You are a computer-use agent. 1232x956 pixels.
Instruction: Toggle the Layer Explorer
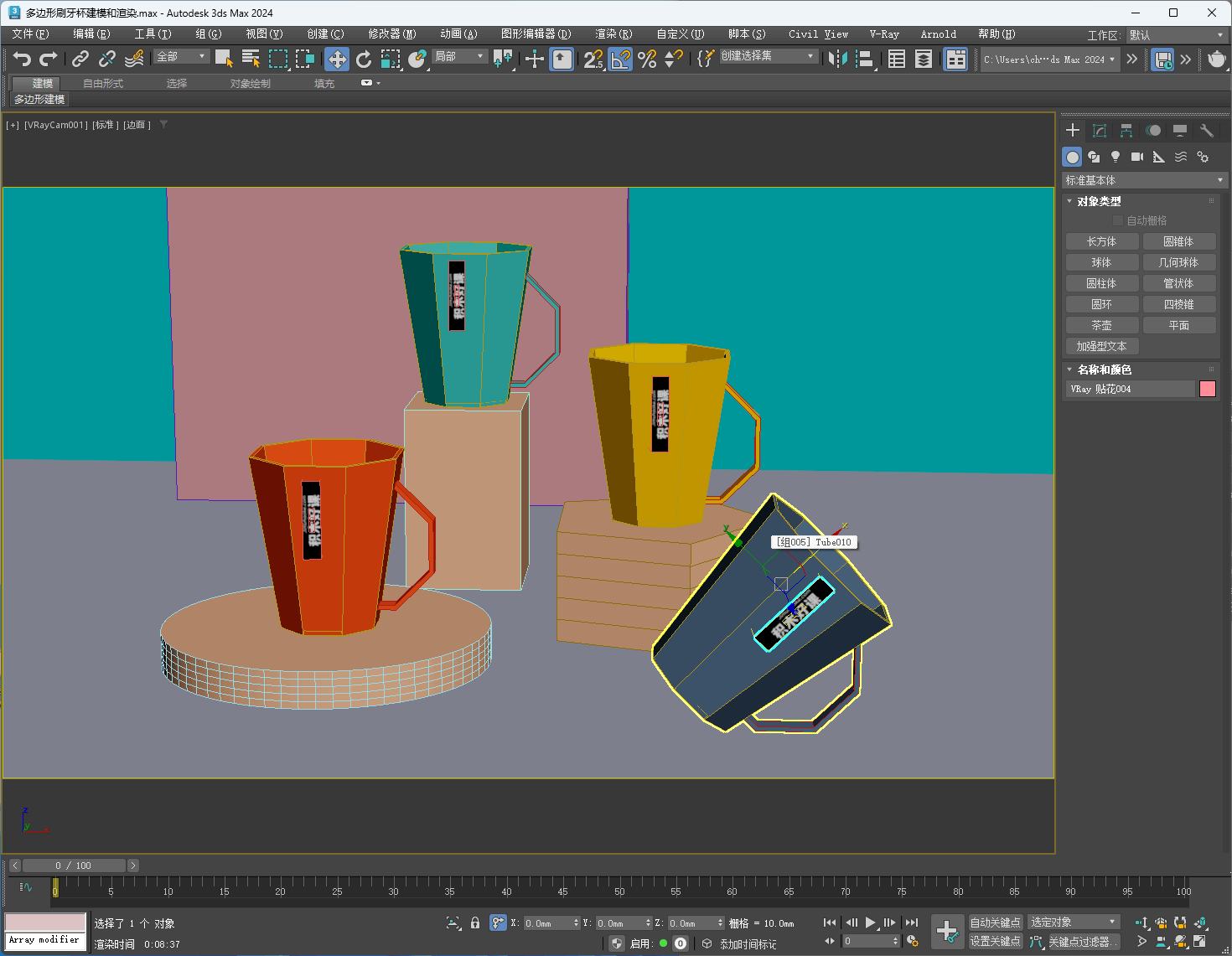tap(924, 59)
